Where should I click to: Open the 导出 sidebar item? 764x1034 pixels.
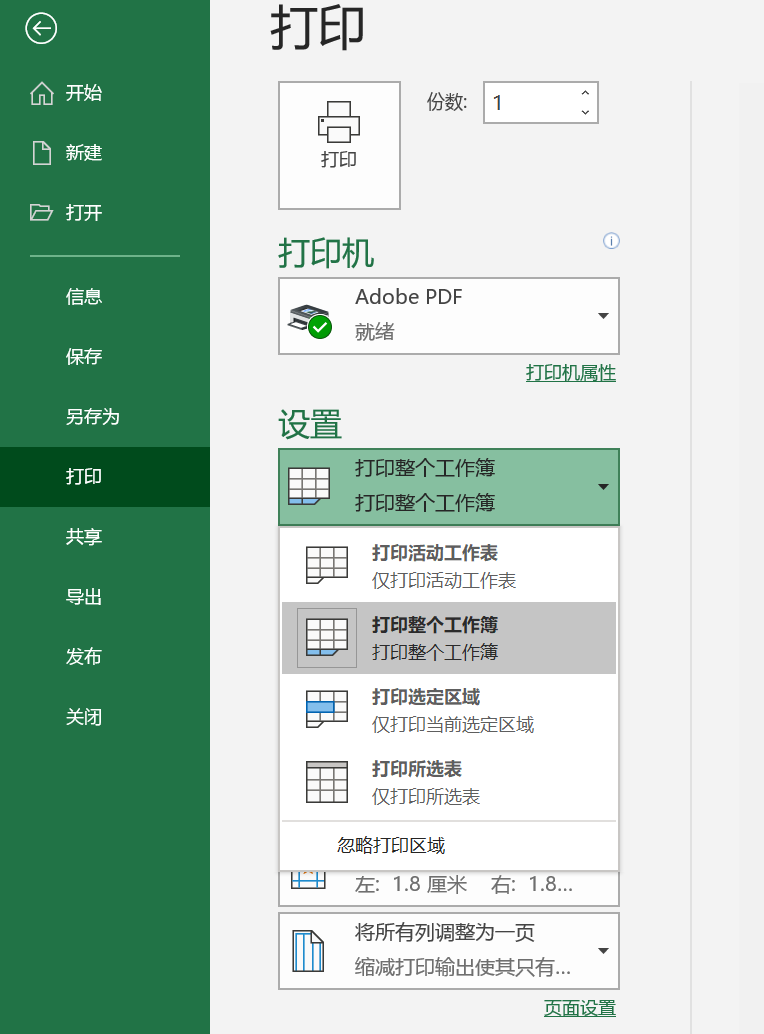point(105,597)
